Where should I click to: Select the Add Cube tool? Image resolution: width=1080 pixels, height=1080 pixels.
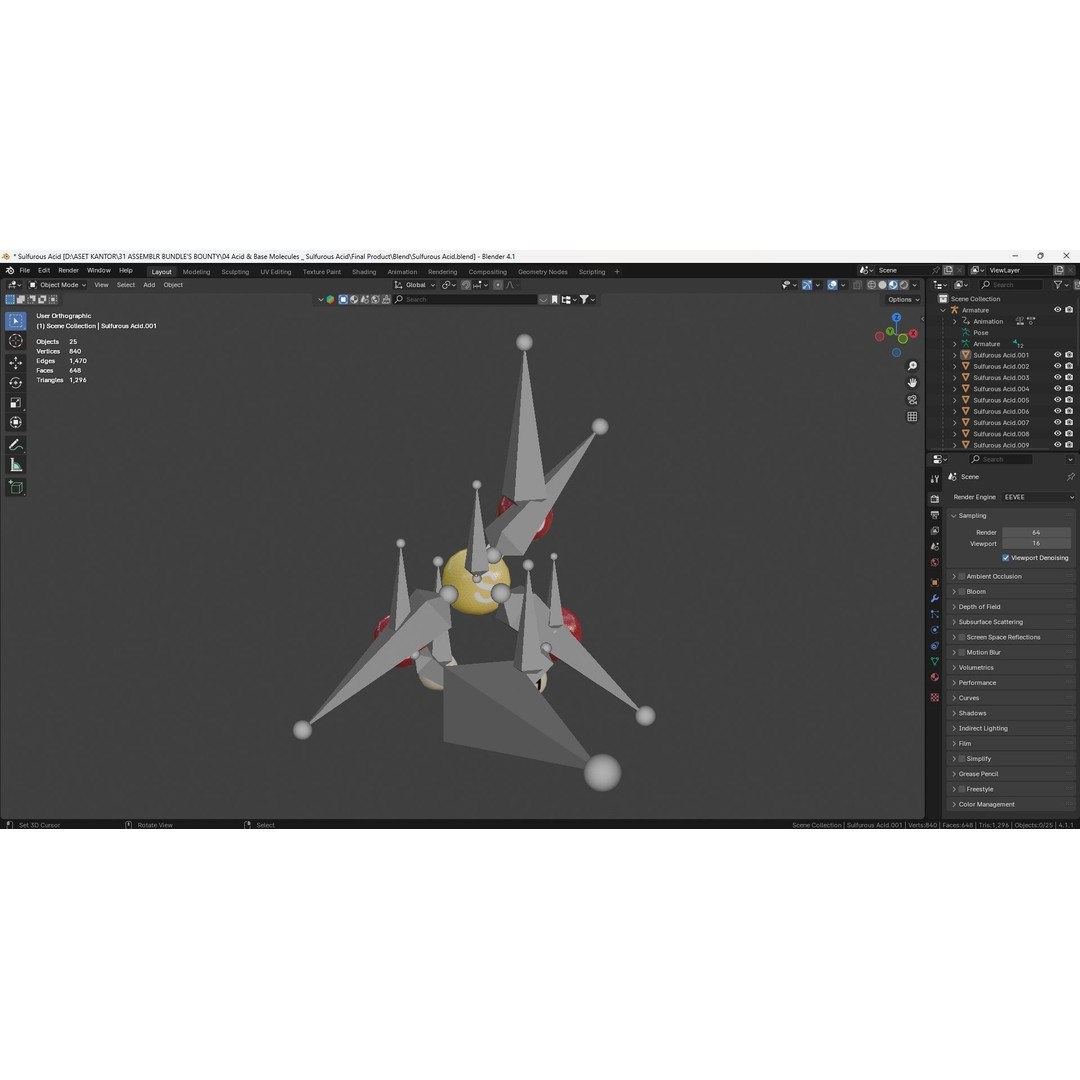tap(16, 488)
